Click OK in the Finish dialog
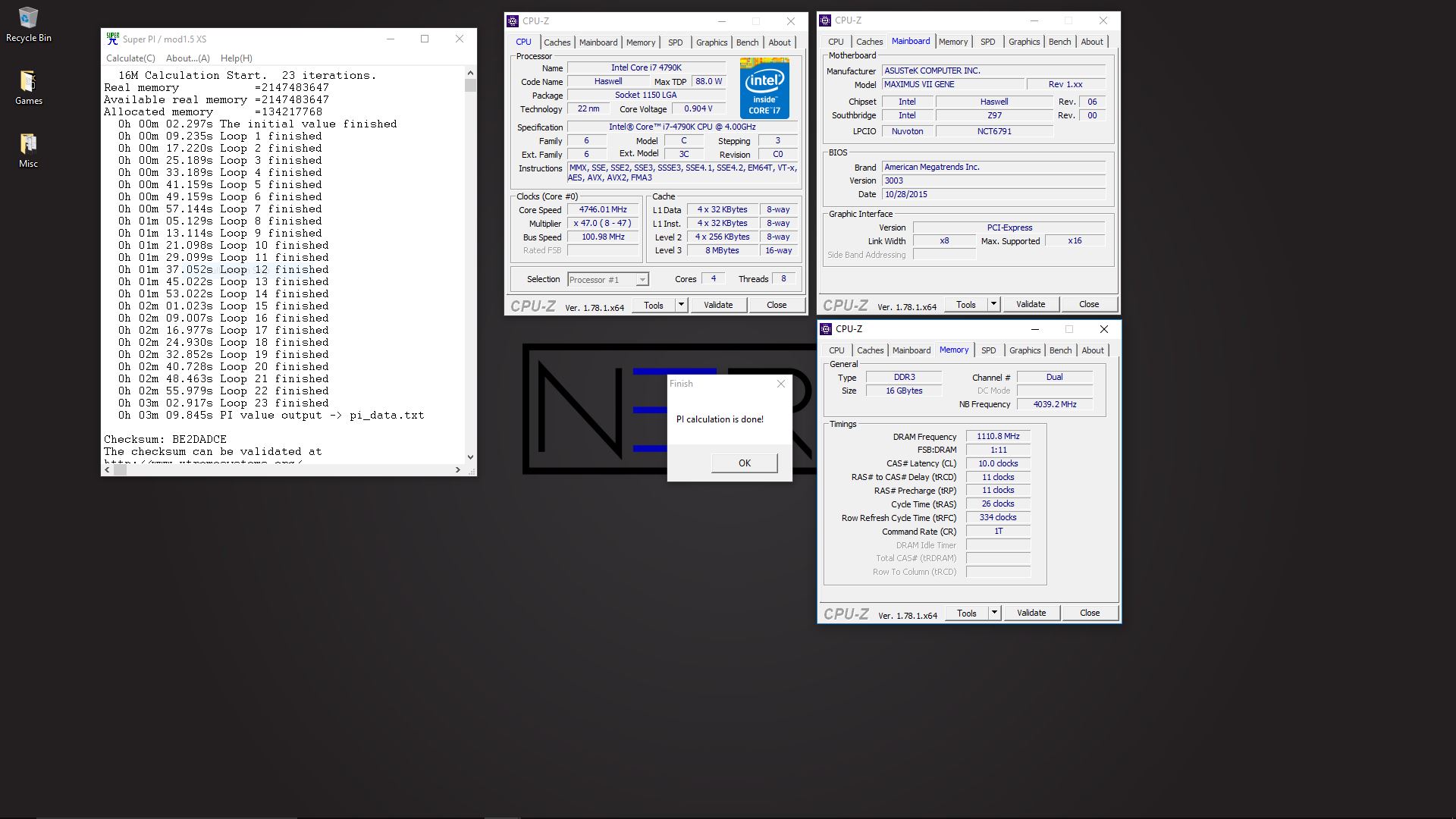The image size is (1456, 819). point(744,463)
